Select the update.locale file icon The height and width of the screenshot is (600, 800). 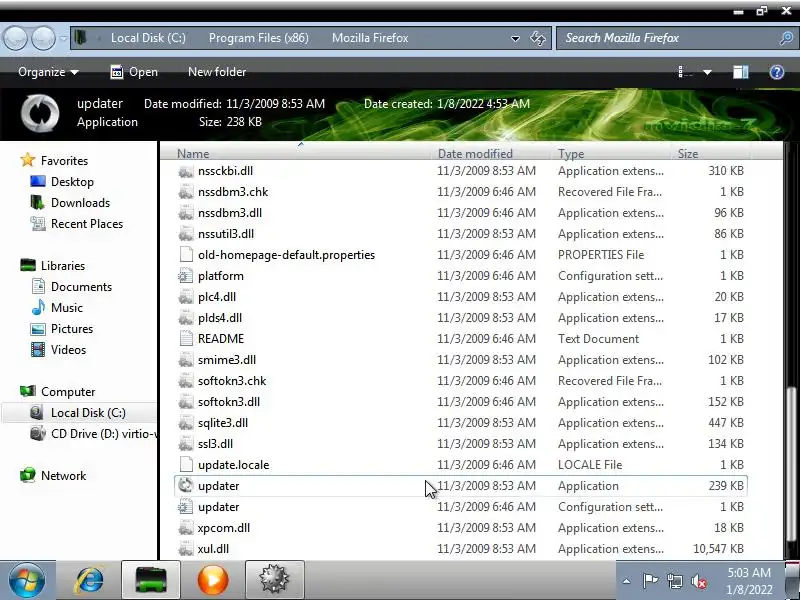coord(186,465)
